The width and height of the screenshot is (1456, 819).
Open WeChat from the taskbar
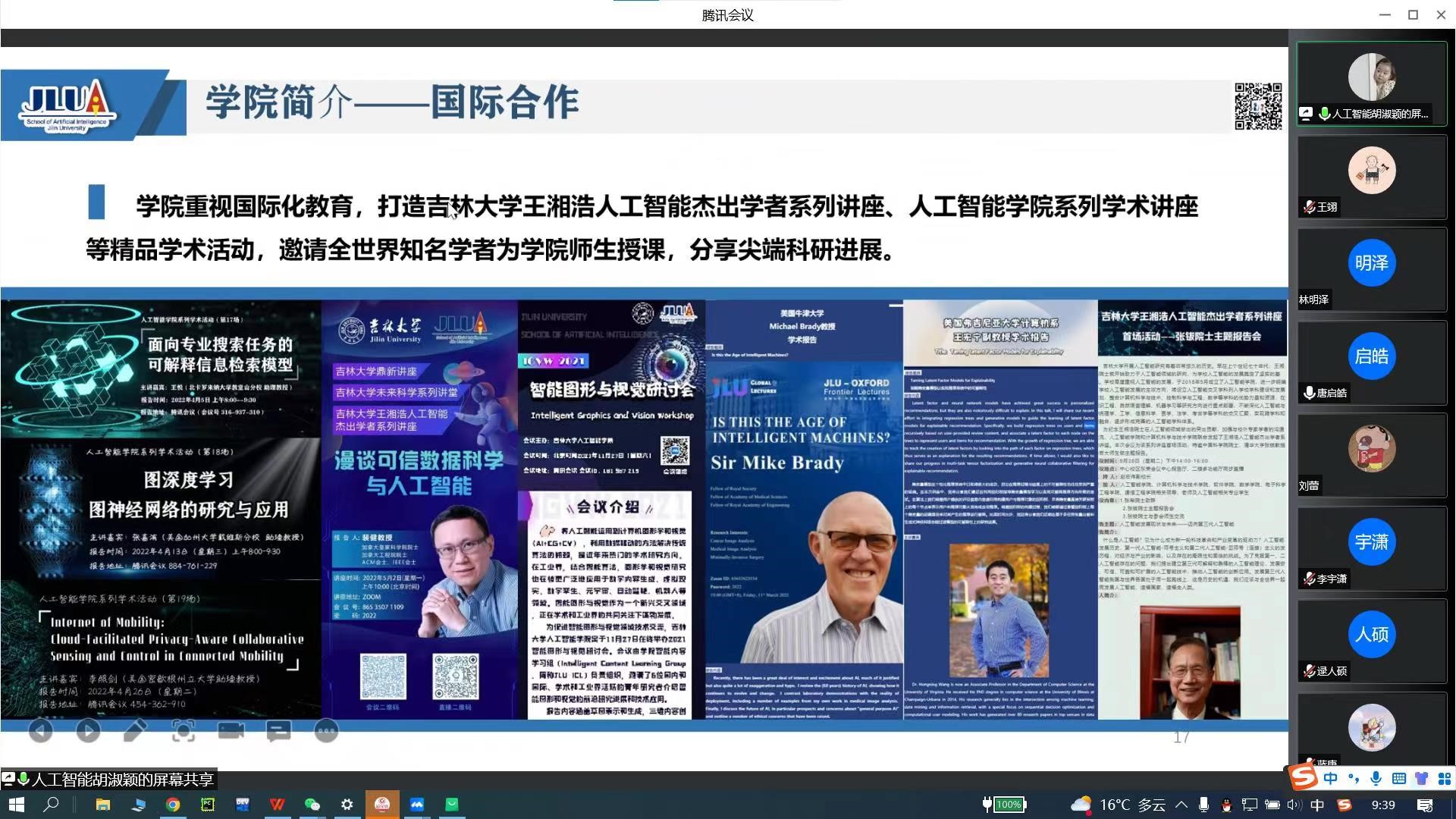[x=312, y=805]
